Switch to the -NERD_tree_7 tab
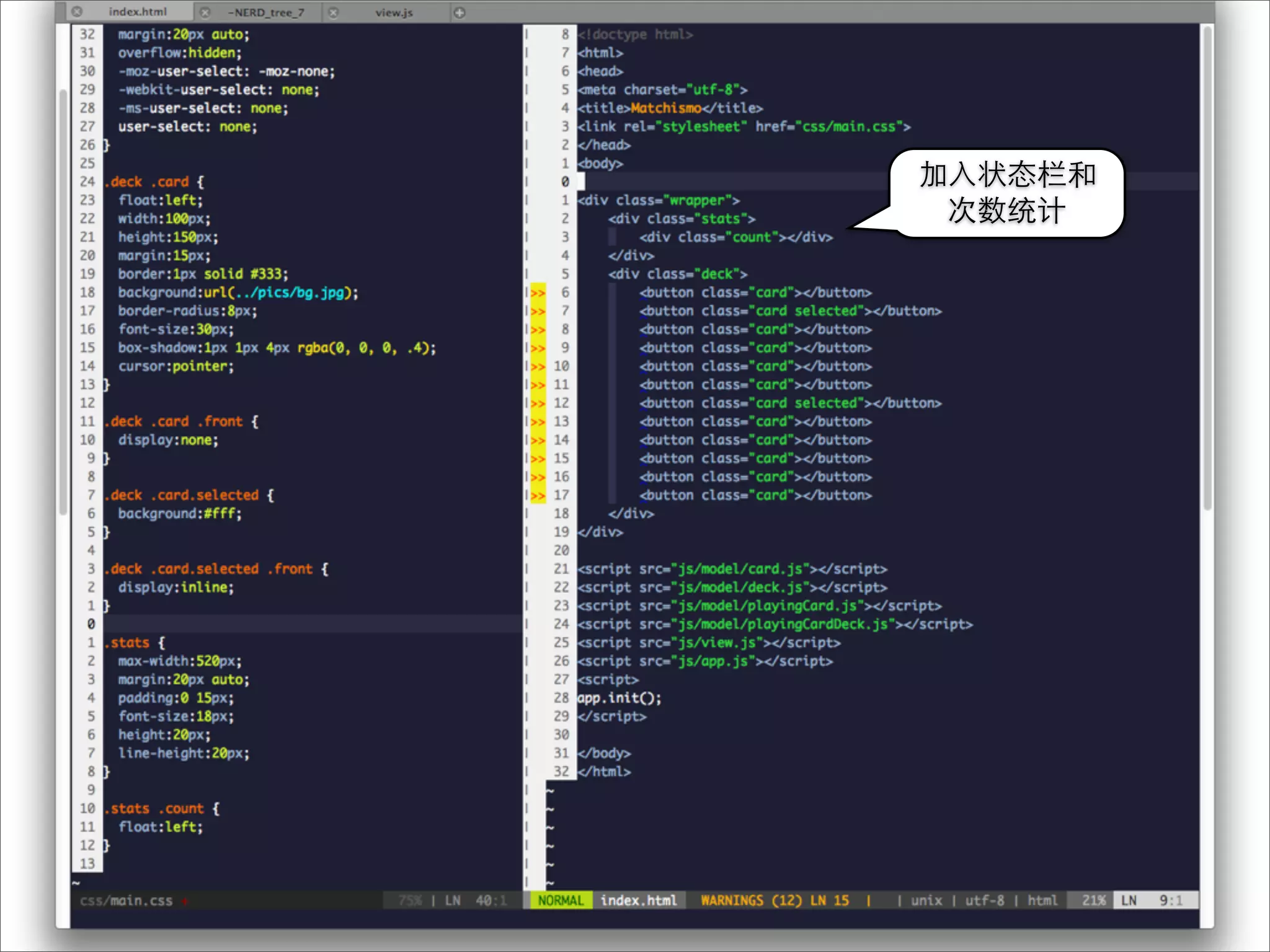Screen dimensions: 1270x952 pos(265,12)
